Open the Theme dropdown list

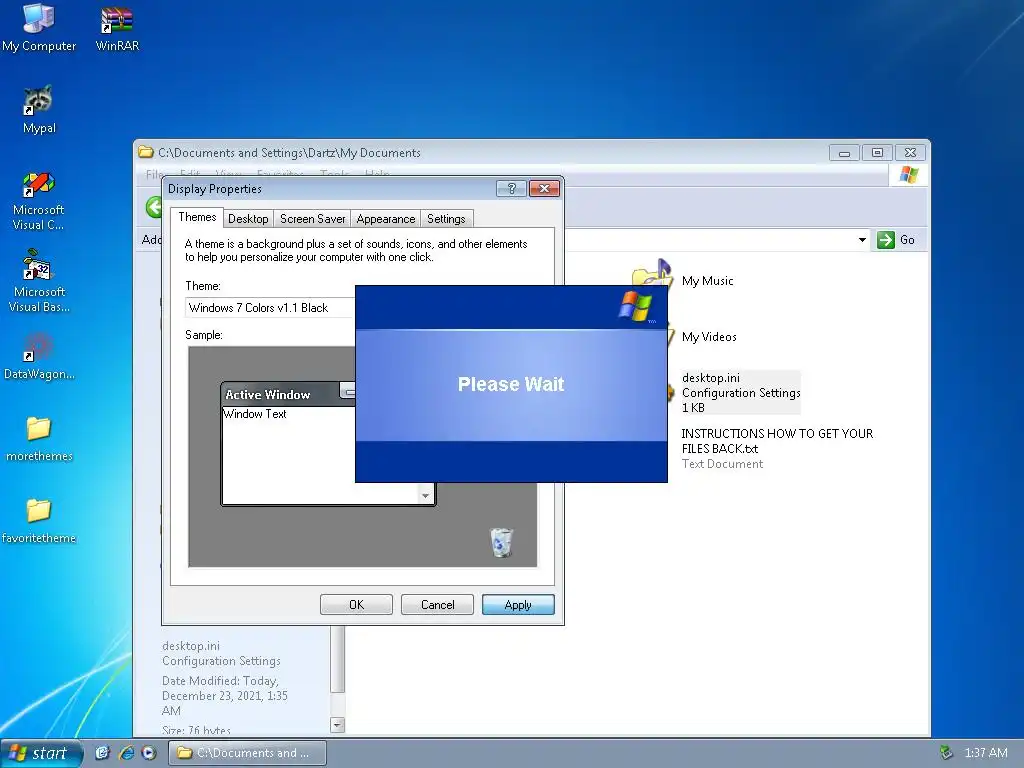coord(270,308)
